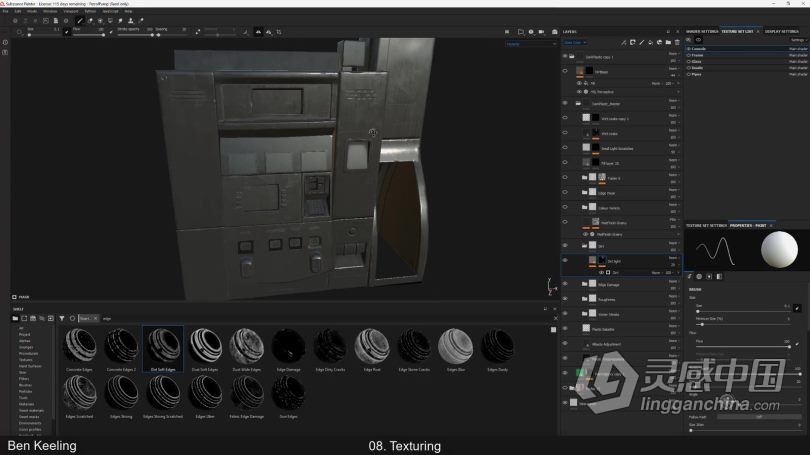Screen dimensions: 810x455
Task: Select the Projection tool
Action: (100, 21)
